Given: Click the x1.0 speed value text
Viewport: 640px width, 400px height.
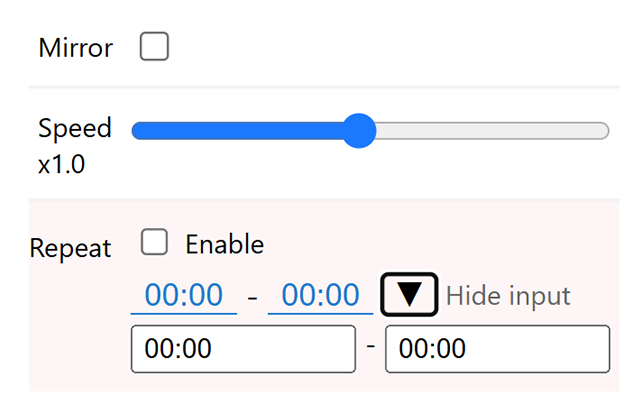Looking at the screenshot, I should point(61,165).
